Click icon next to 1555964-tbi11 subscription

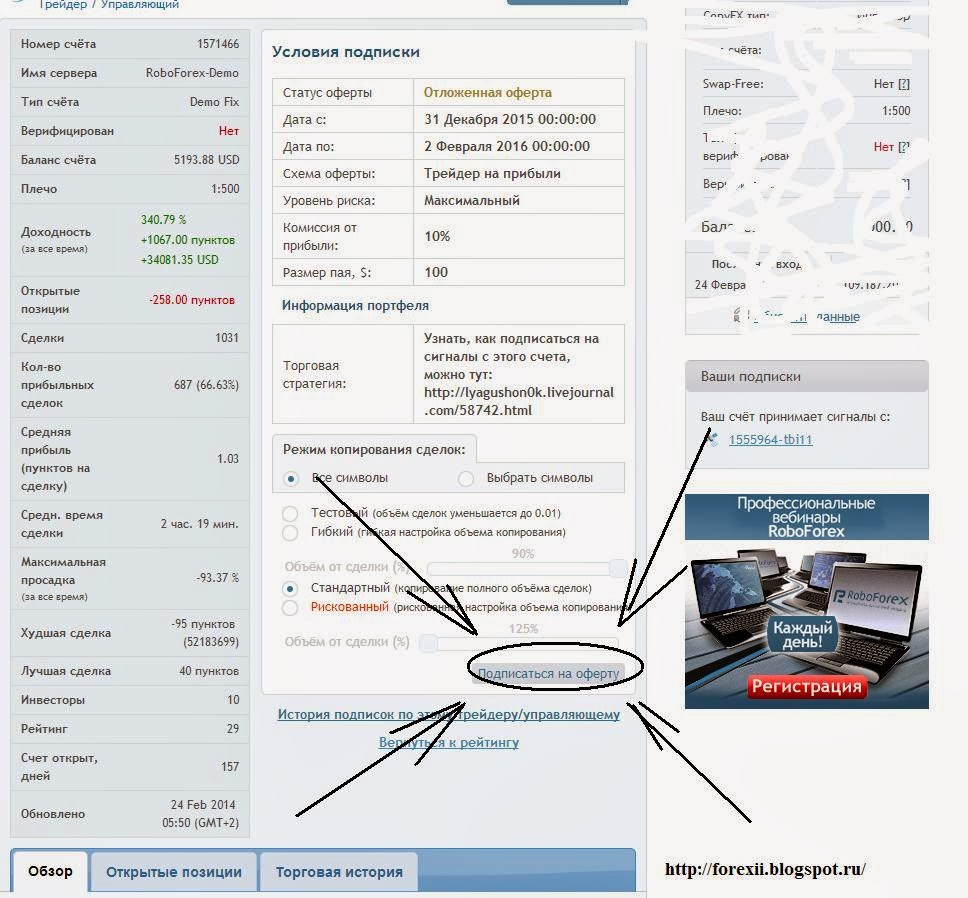[713, 439]
